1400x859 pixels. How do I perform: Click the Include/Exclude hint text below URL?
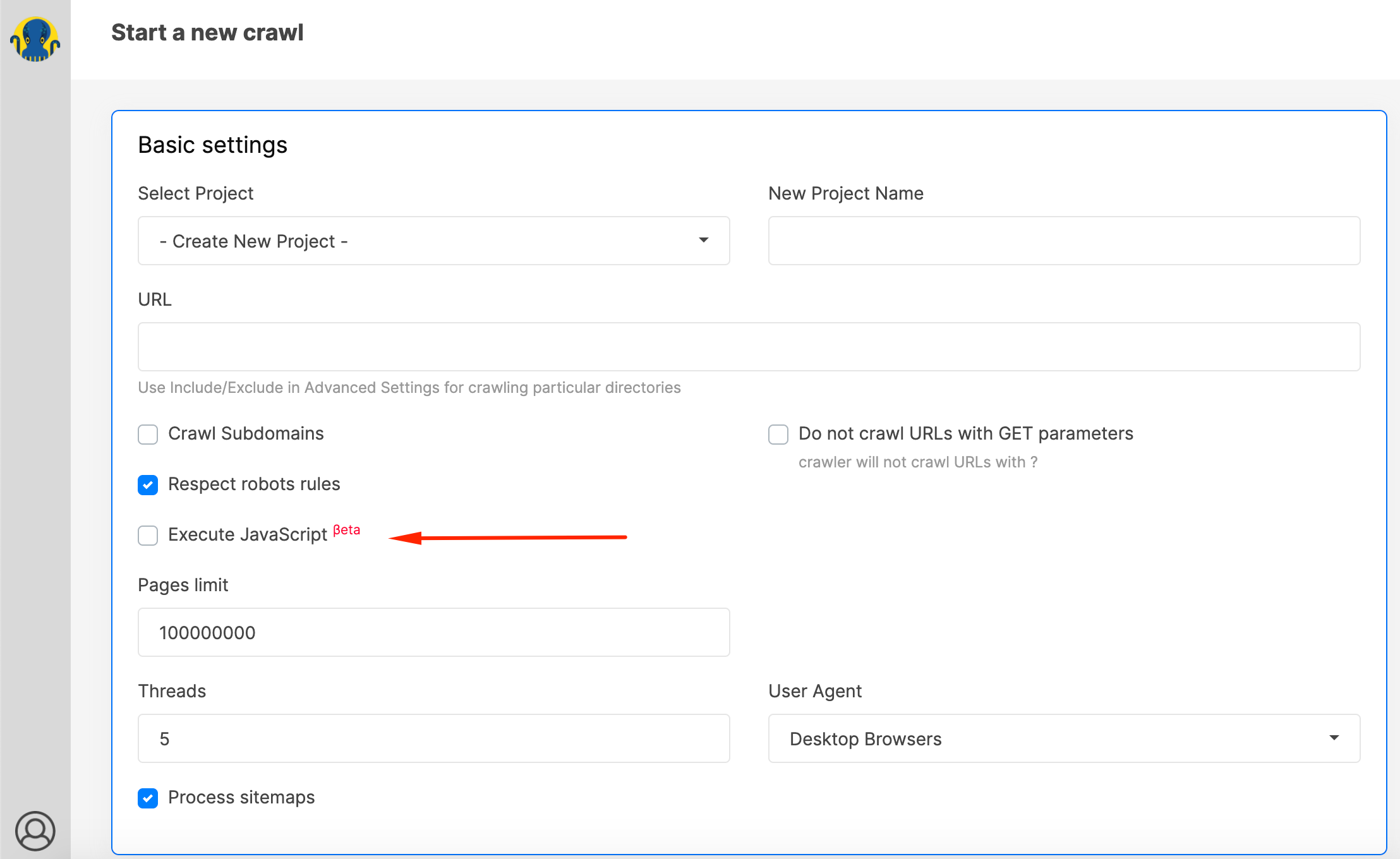point(409,387)
